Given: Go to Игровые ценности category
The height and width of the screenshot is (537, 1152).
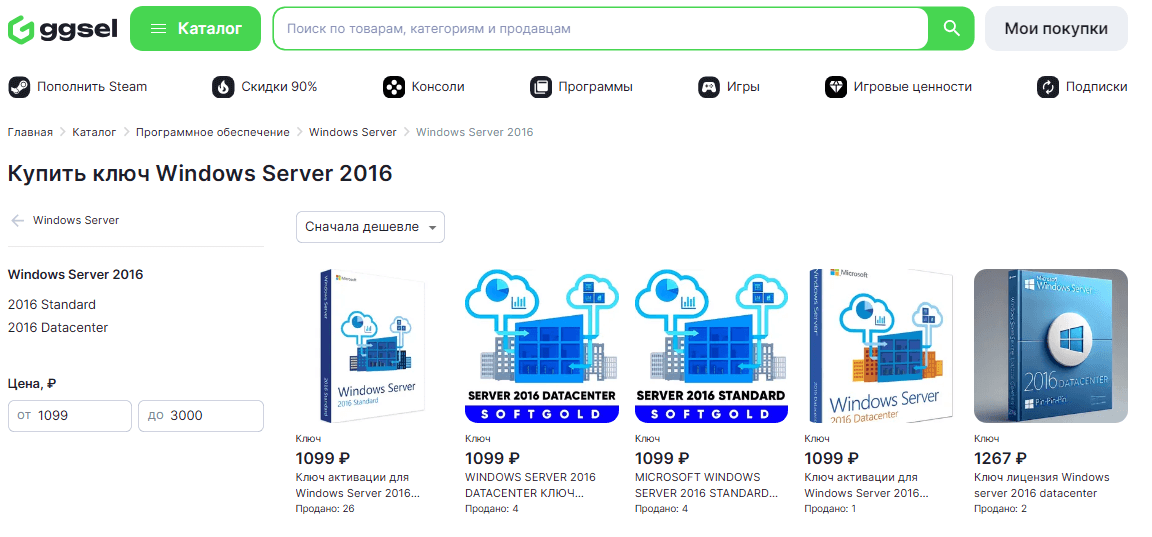Looking at the screenshot, I should [x=912, y=87].
